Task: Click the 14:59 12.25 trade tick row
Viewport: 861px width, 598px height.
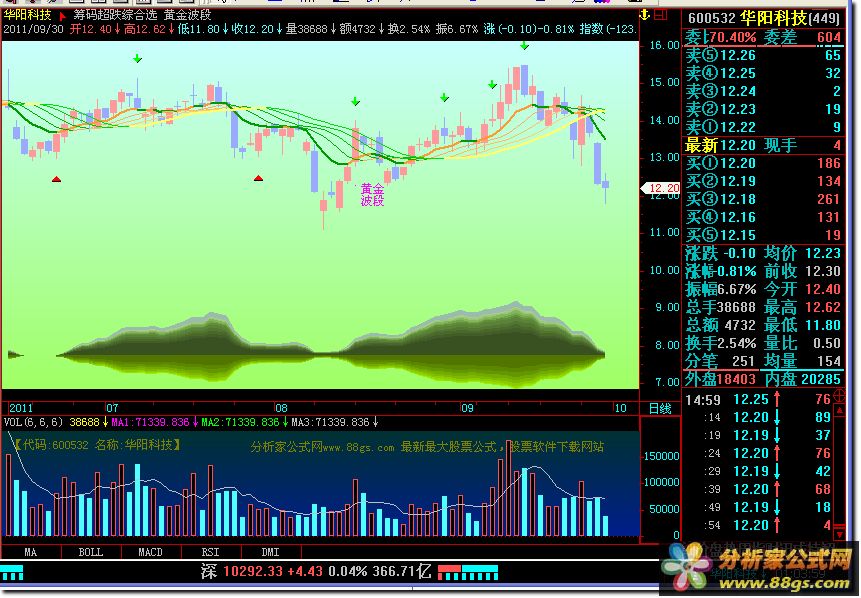Action: [x=758, y=399]
